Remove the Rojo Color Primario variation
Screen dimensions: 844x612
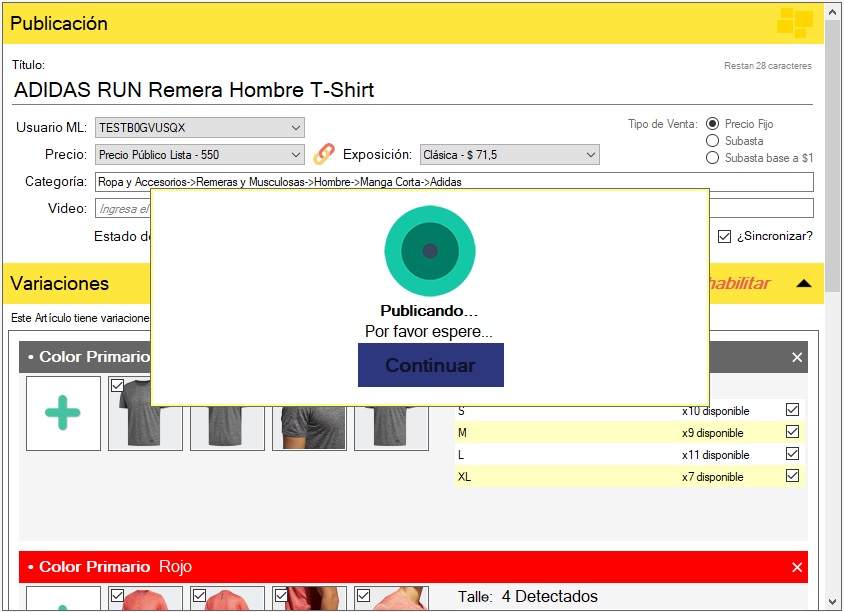[x=797, y=567]
